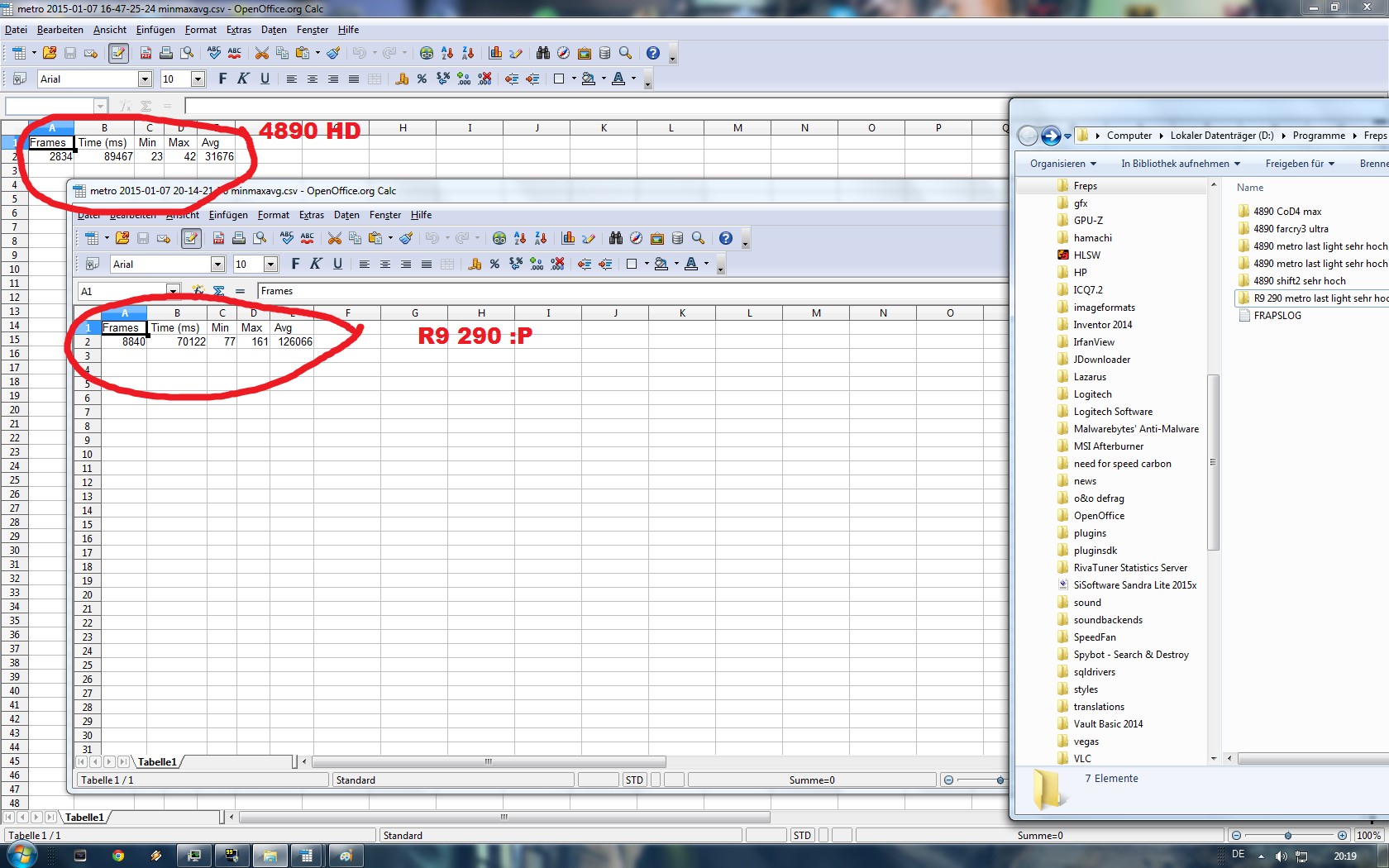Insert hyperlink in the front Calc window

(499, 238)
